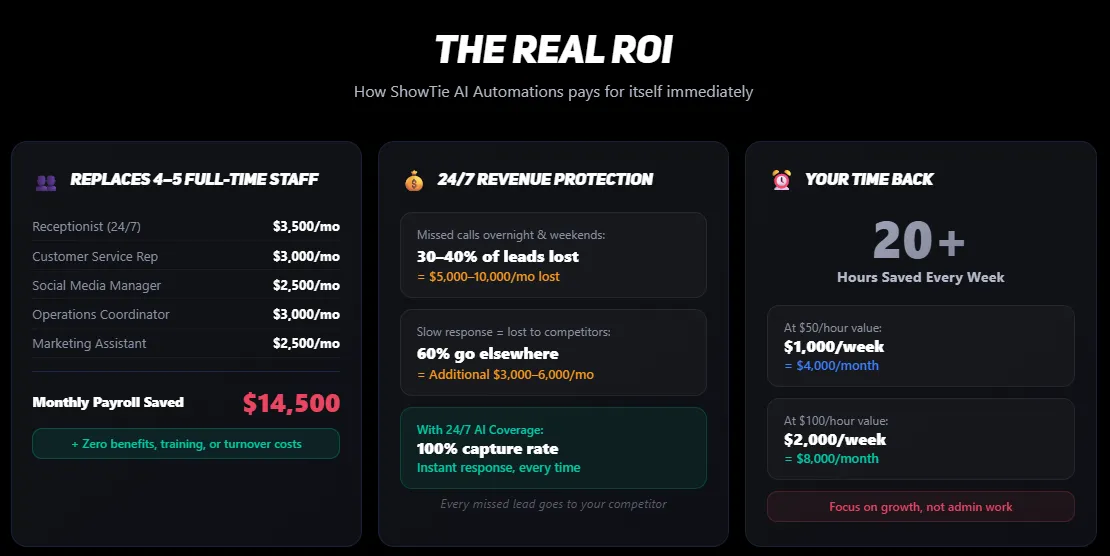Click the money bag icon

[x=414, y=181]
